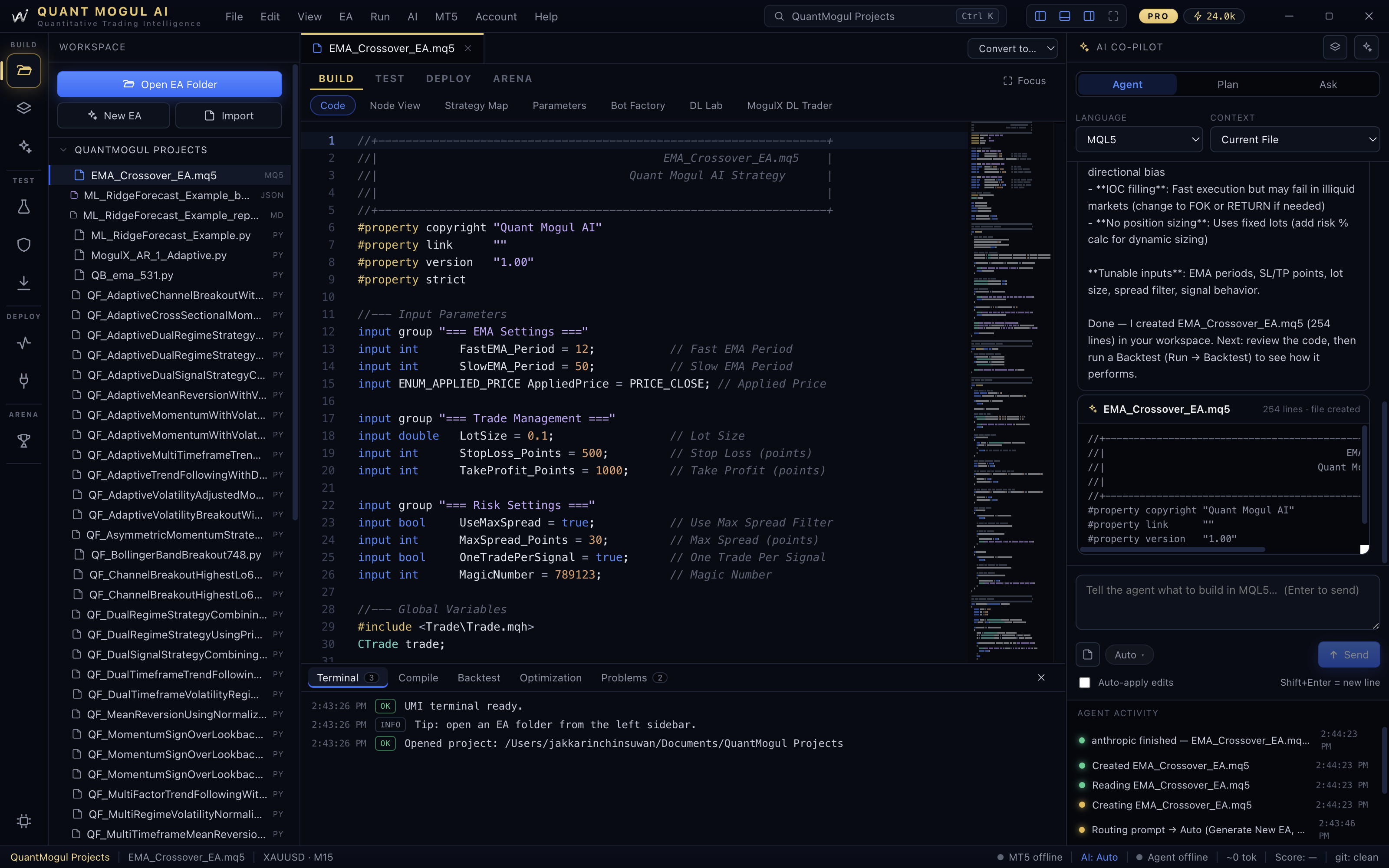
Task: Click the Import button
Action: tap(228, 115)
